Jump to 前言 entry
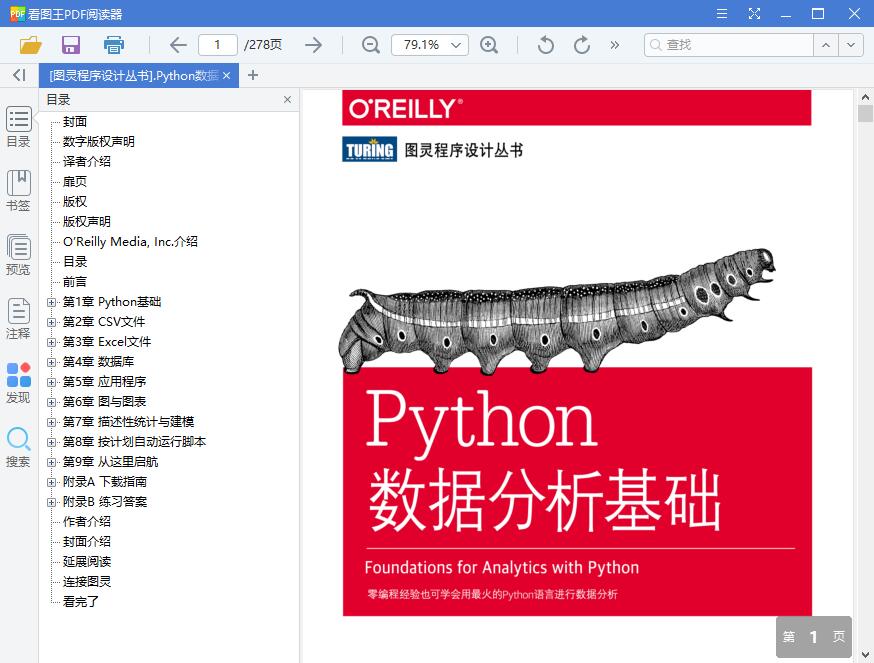The height and width of the screenshot is (663, 874). pos(75,282)
